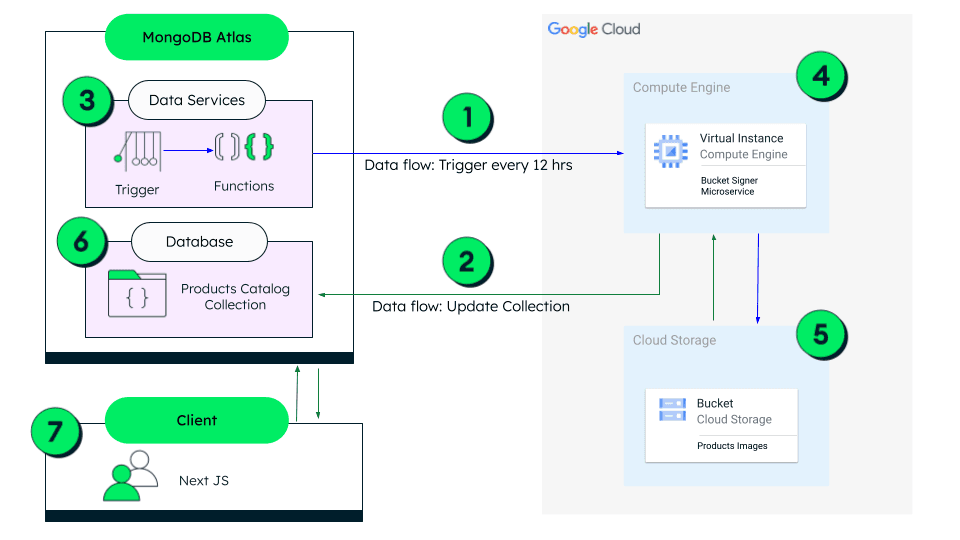
Task: Click the 'Data flow: Update Collection' text
Action: pyautogui.click(x=471, y=306)
